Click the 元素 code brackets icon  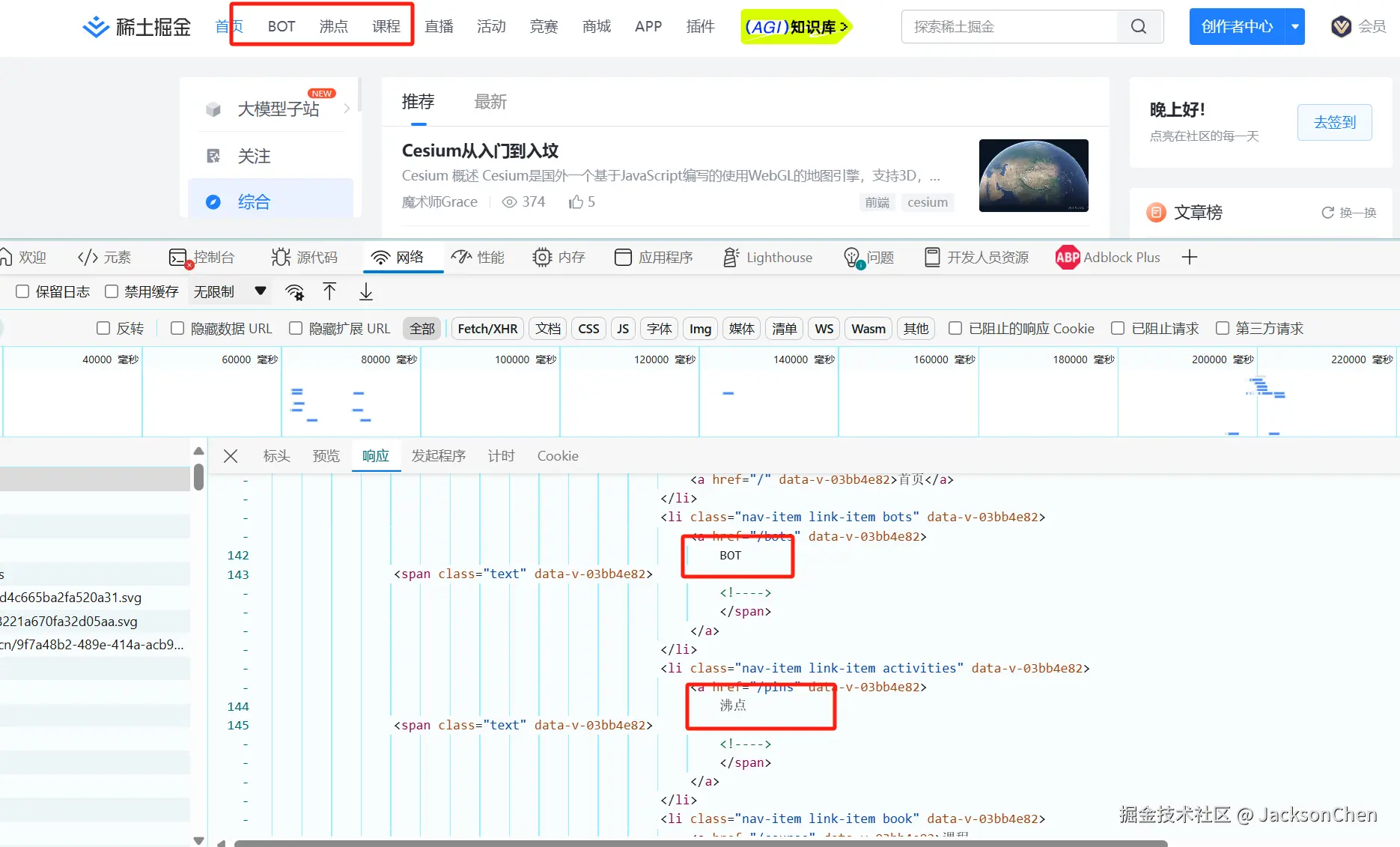coord(88,258)
